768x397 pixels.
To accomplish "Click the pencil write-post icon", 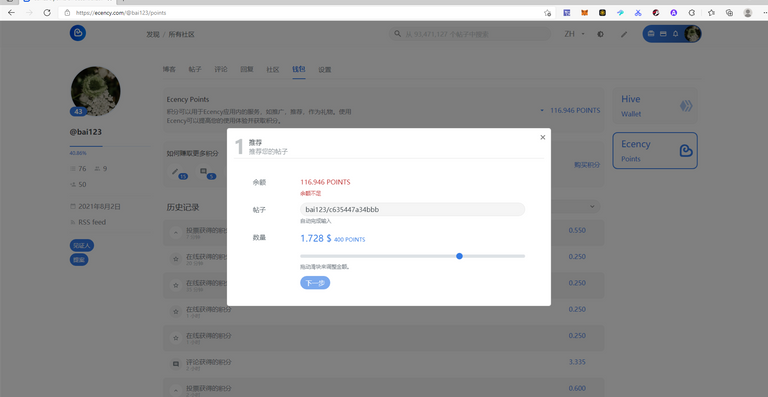I will pyautogui.click(x=624, y=34).
